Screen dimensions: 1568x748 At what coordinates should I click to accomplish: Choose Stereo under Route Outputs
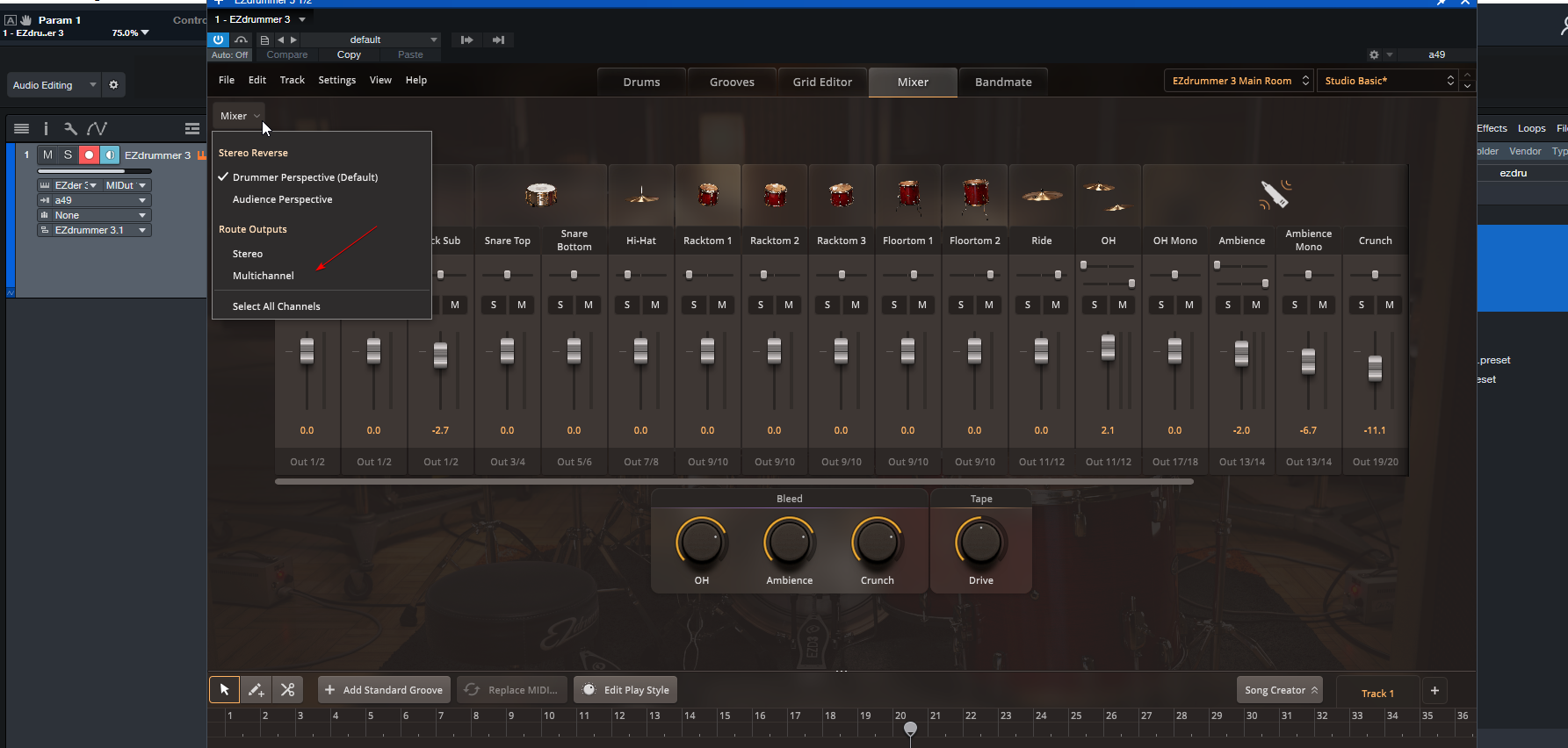(247, 254)
